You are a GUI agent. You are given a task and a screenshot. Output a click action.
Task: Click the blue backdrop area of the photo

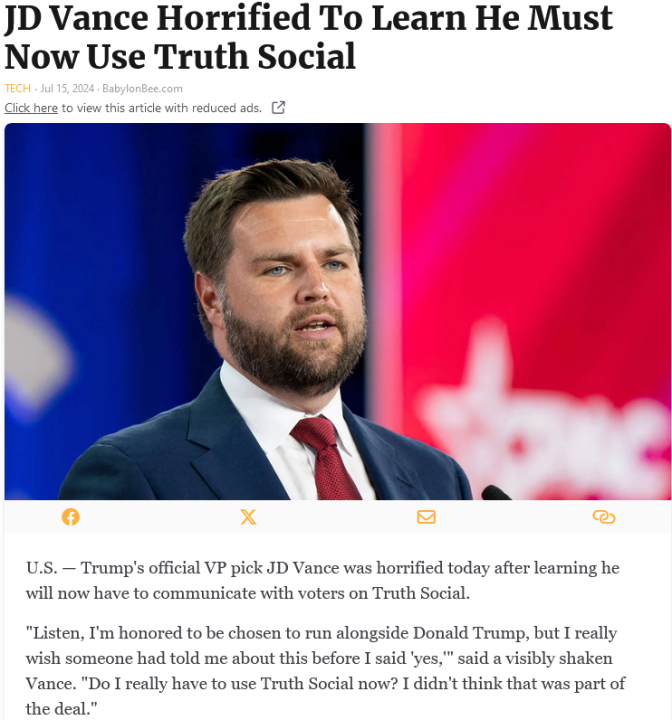click(x=90, y=250)
